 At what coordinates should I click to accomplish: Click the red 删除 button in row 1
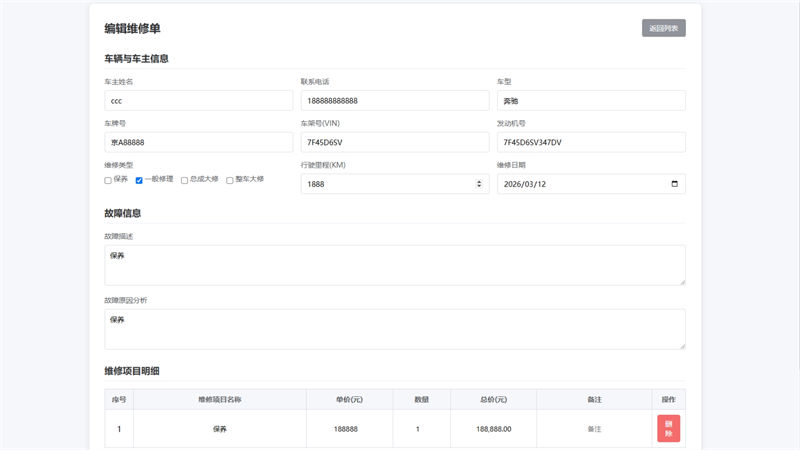(668, 429)
